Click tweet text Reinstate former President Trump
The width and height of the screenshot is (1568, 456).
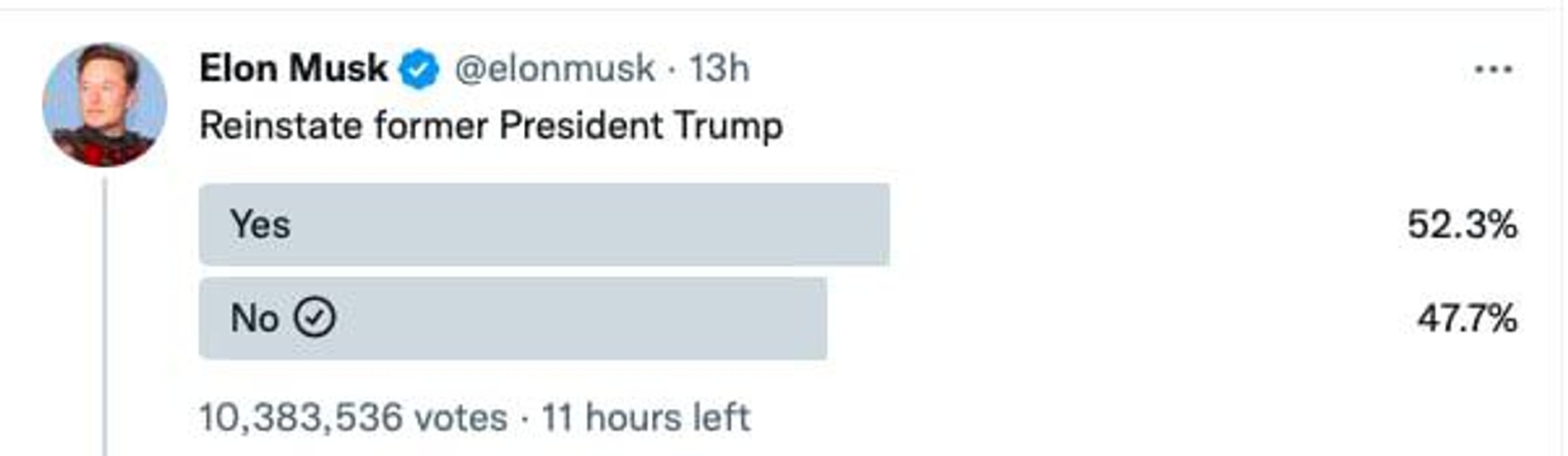pos(491,126)
